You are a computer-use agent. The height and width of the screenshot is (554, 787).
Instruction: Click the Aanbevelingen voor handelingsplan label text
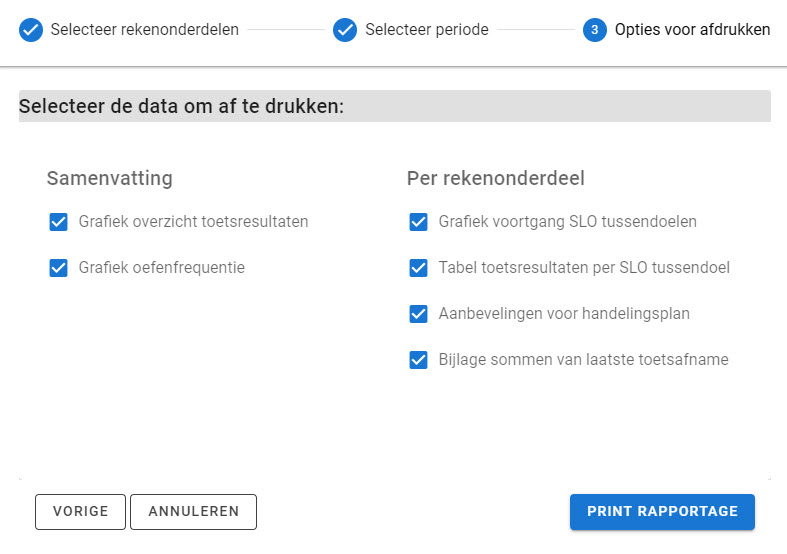pos(564,314)
